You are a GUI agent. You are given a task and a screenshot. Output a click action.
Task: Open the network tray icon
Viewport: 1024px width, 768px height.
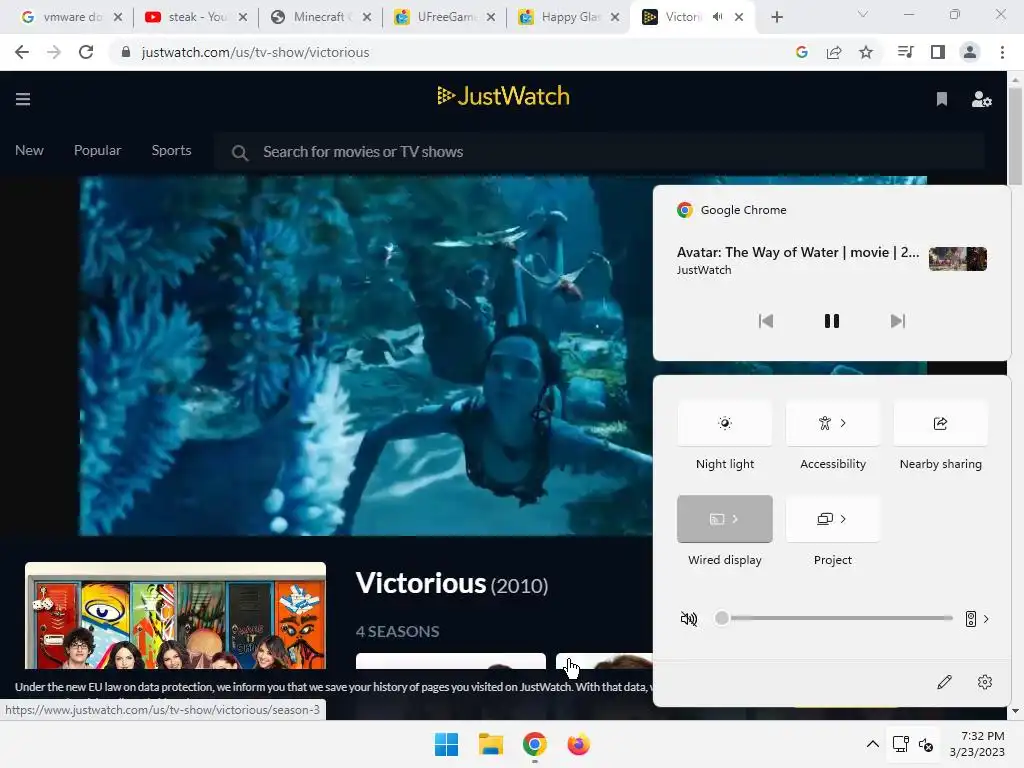tap(901, 744)
